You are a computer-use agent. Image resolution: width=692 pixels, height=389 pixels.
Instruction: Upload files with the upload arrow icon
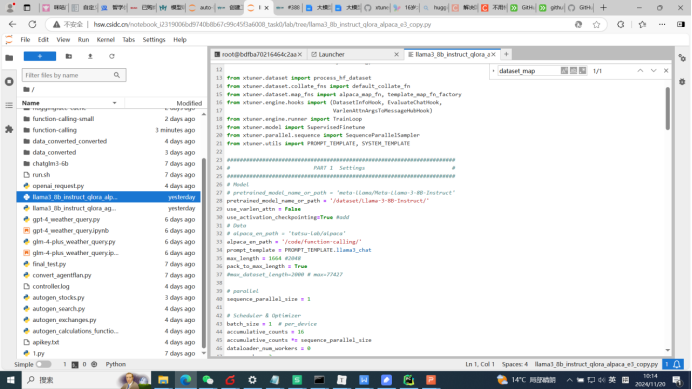[x=90, y=57]
